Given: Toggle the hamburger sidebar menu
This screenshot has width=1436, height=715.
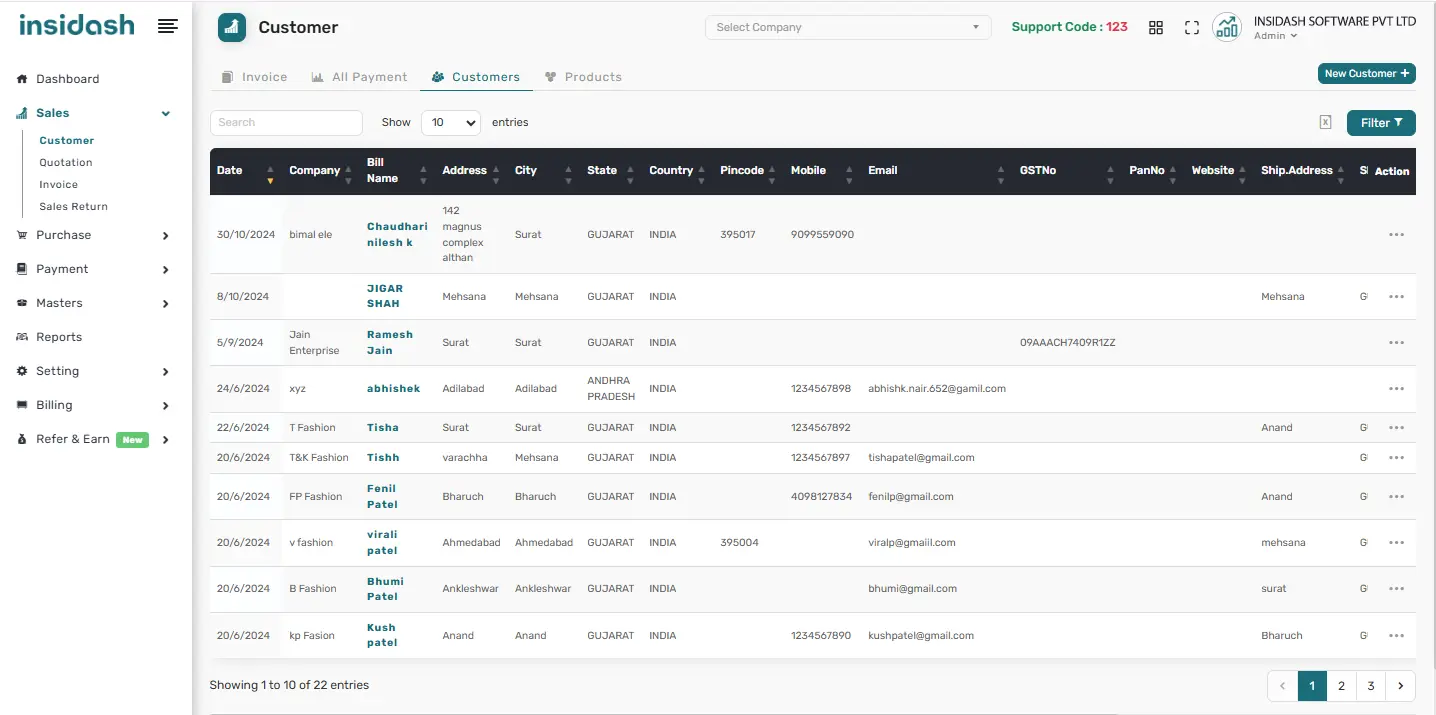Looking at the screenshot, I should [x=168, y=27].
